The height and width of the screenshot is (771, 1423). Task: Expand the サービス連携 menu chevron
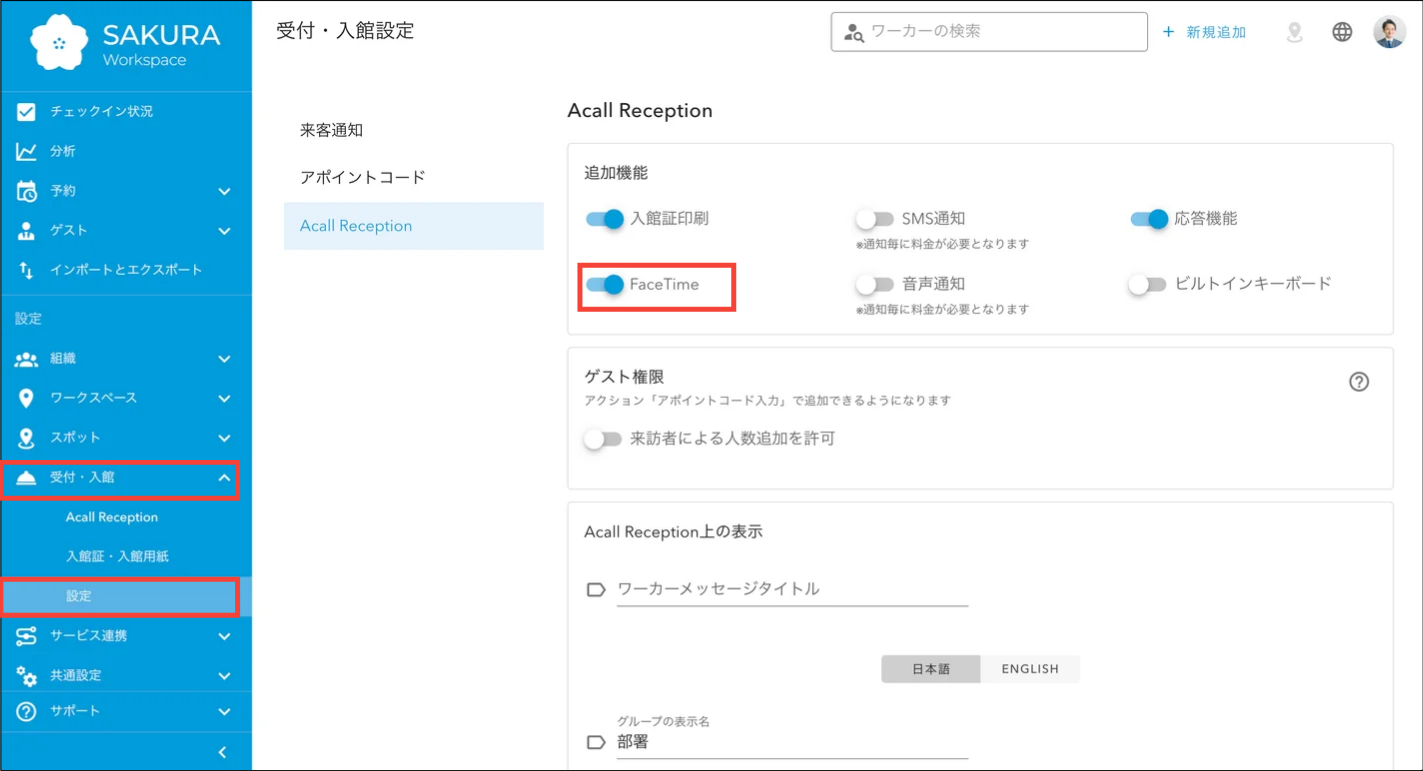(224, 636)
